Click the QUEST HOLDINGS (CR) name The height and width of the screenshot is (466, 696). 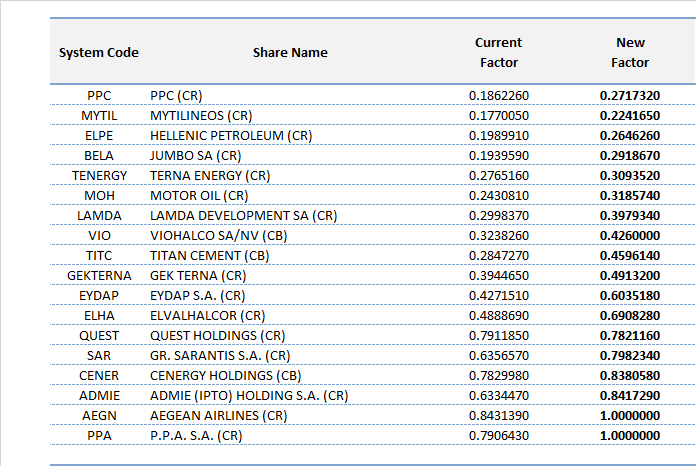coord(217,336)
